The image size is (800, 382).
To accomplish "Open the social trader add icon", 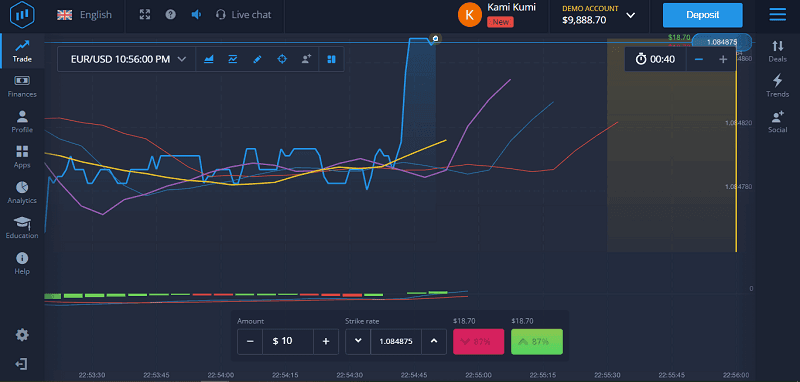I will (306, 59).
